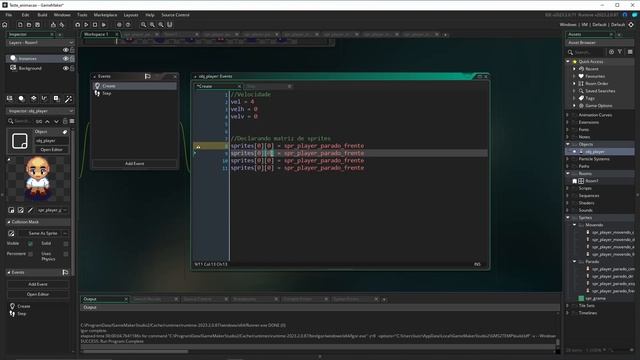Select Room1 in the asset tree
640x360 pixels.
592,181
